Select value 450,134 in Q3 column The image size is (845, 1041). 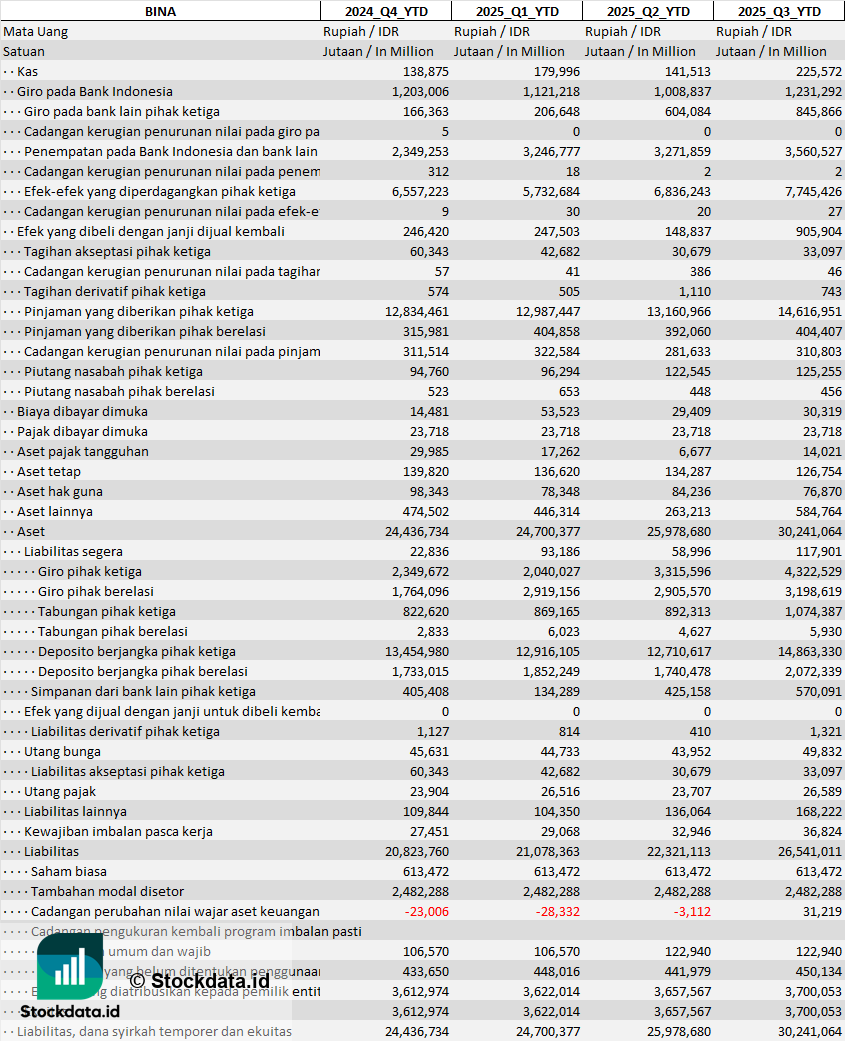(x=819, y=972)
